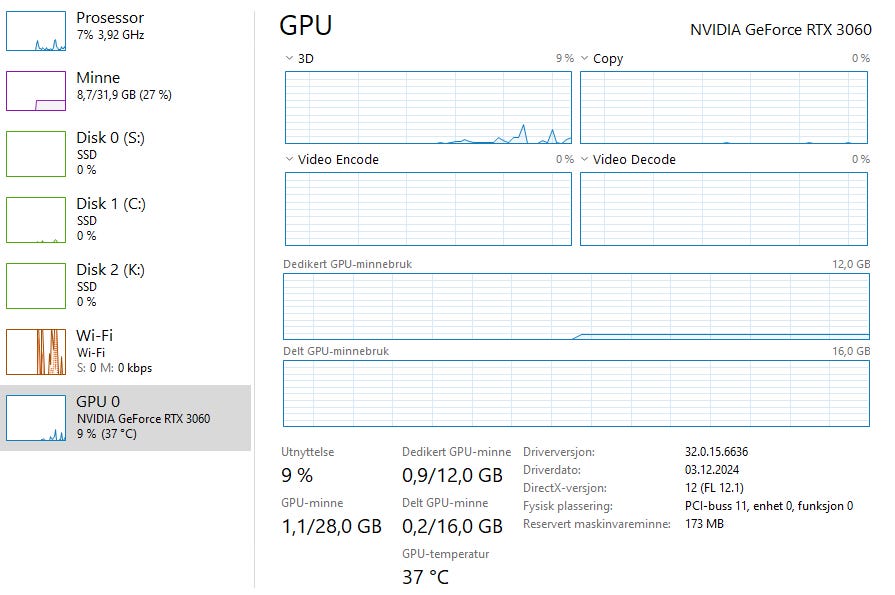The image size is (895, 595).
Task: Switch to the Minne performance entry
Action: pyautogui.click(x=98, y=78)
